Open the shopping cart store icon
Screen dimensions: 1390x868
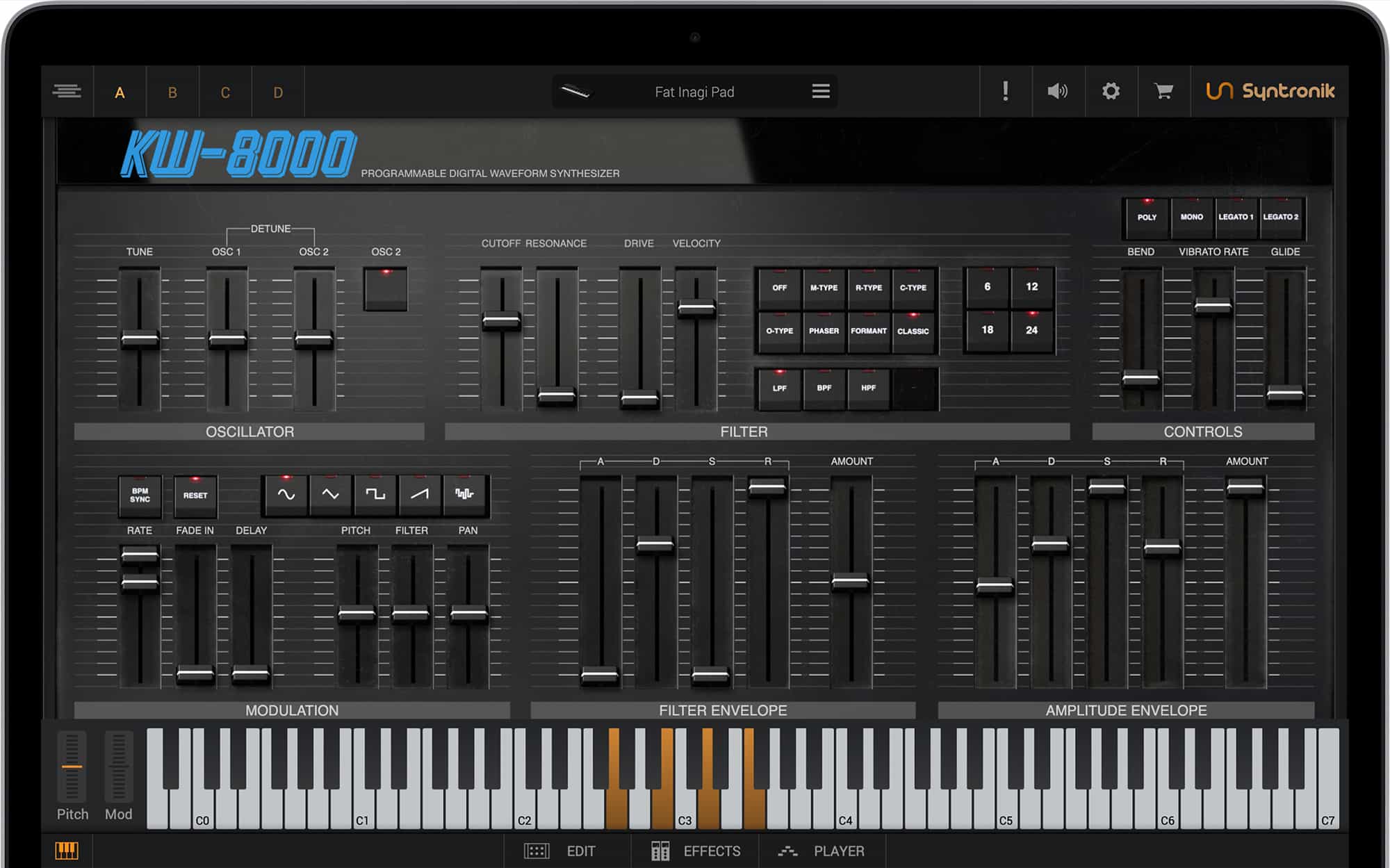coord(1163,91)
